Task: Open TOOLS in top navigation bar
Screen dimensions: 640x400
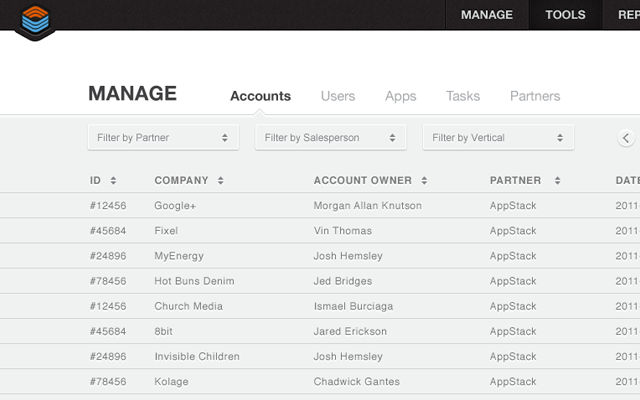Action: click(x=565, y=15)
